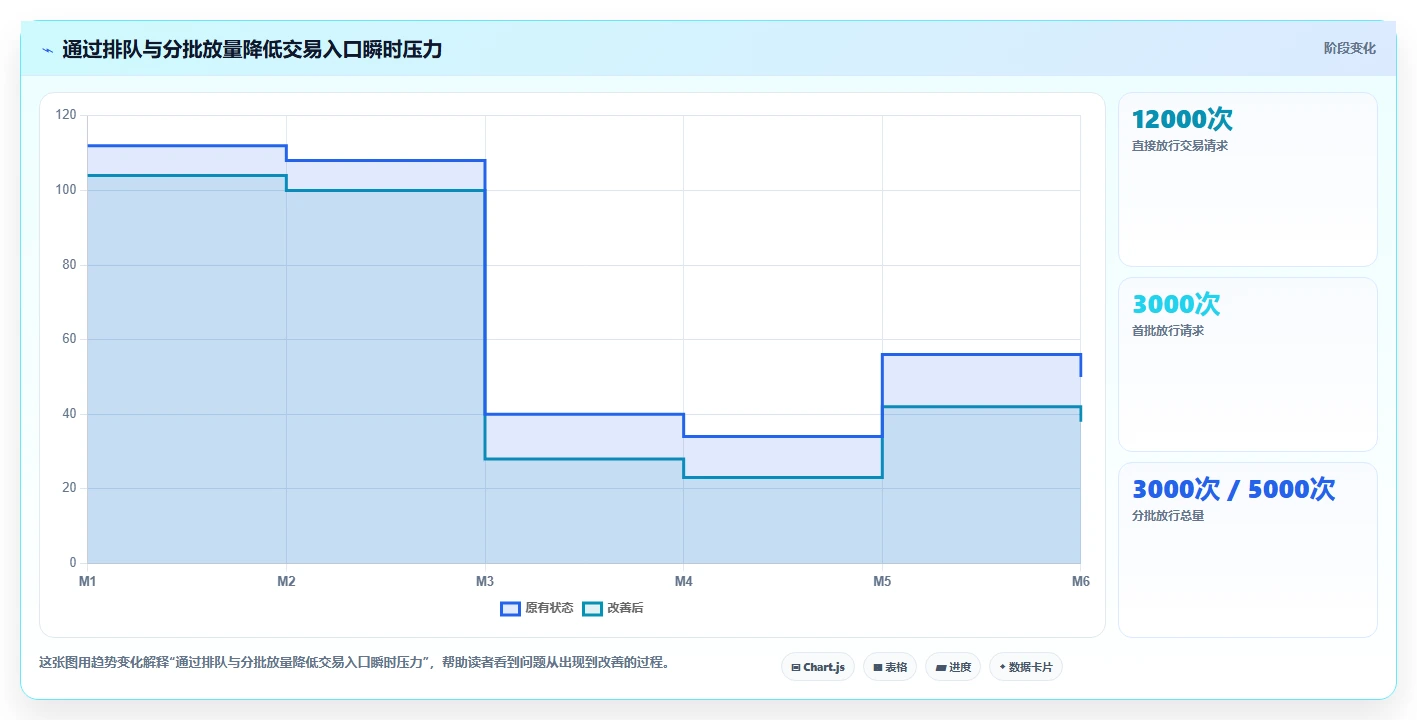
Task: Click the M6 x-axis label
Action: 1080,581
